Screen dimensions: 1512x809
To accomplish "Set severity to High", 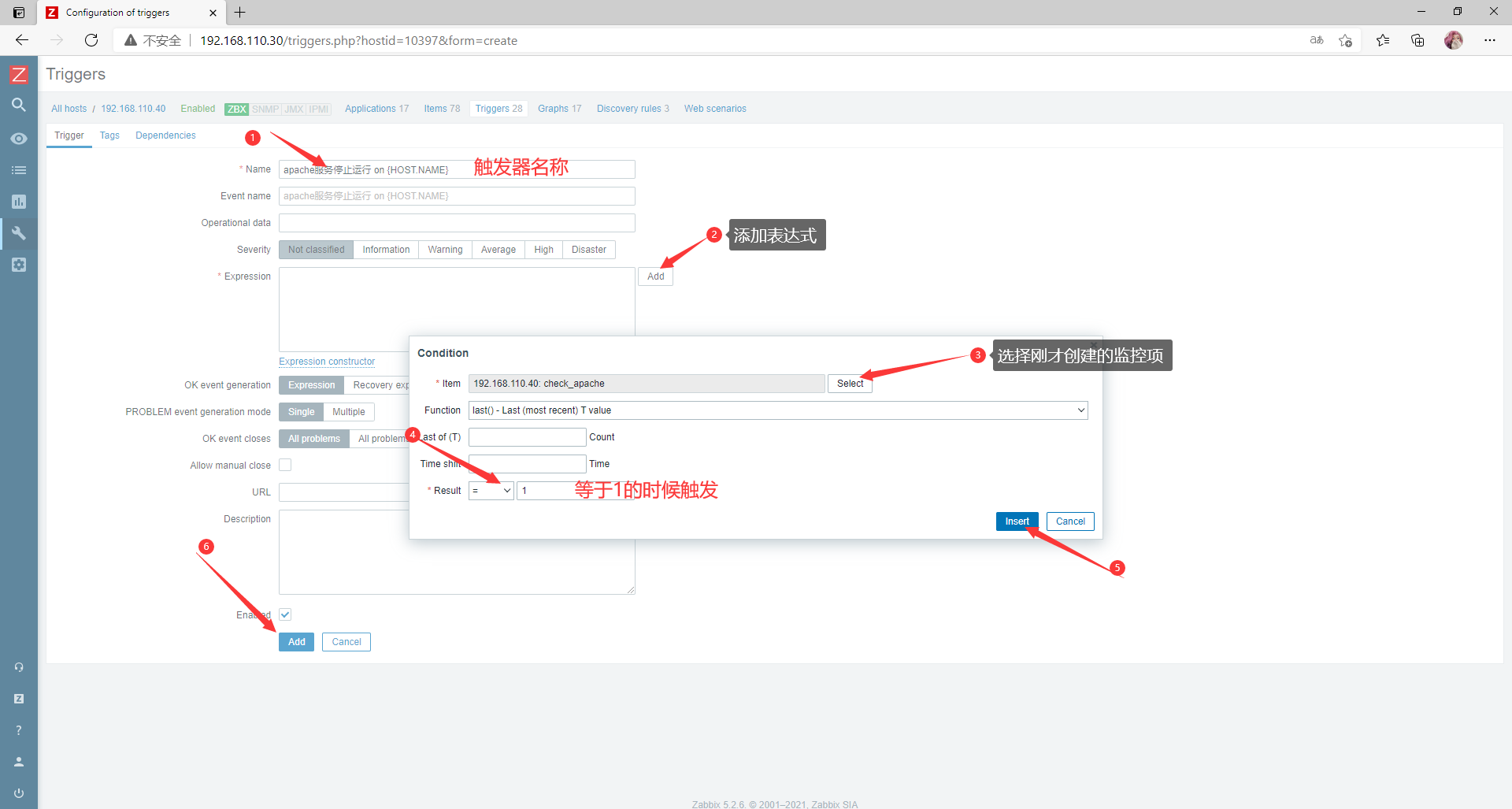I will pyautogui.click(x=543, y=250).
